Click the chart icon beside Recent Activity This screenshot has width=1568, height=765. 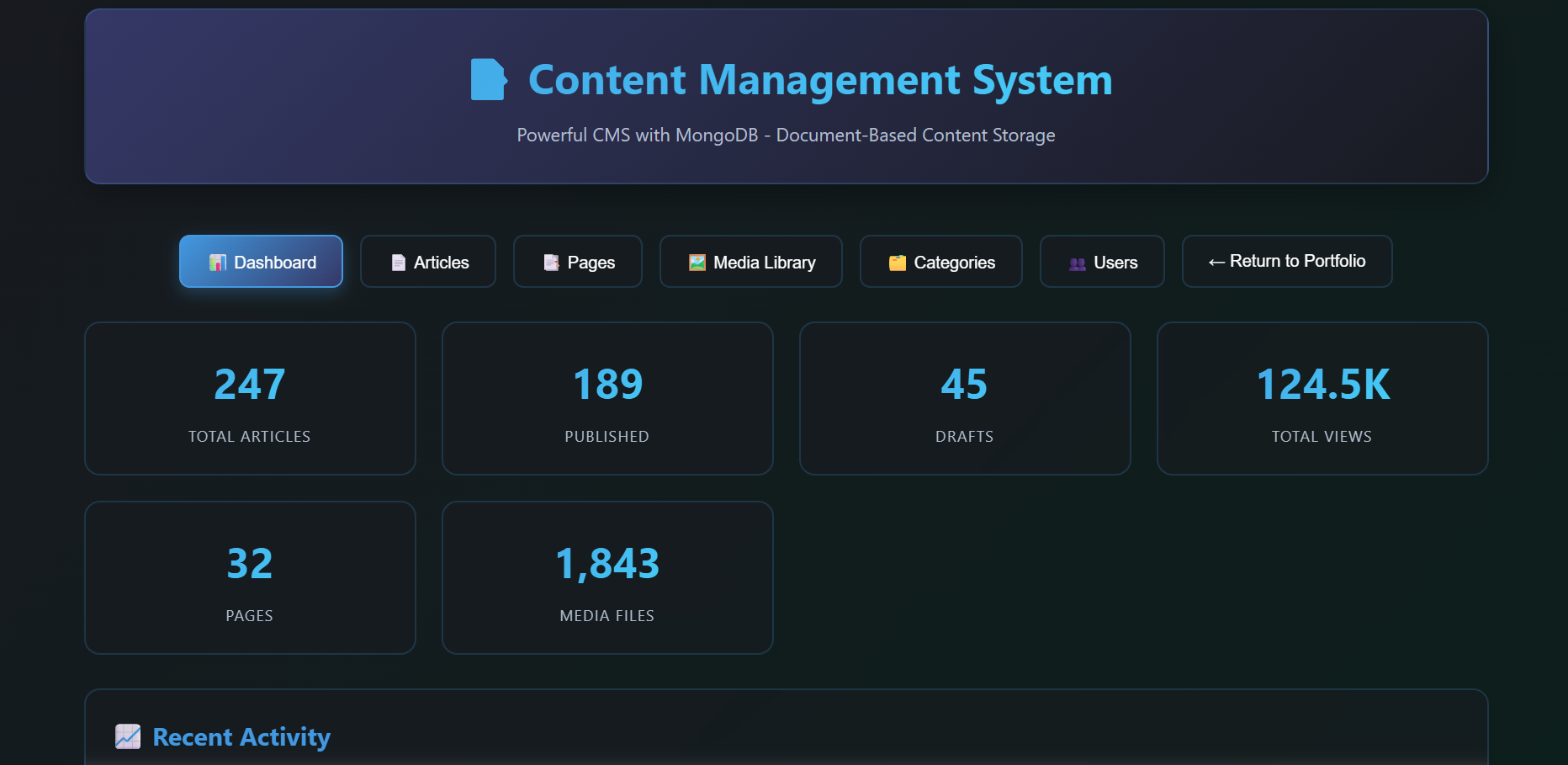pos(128,736)
